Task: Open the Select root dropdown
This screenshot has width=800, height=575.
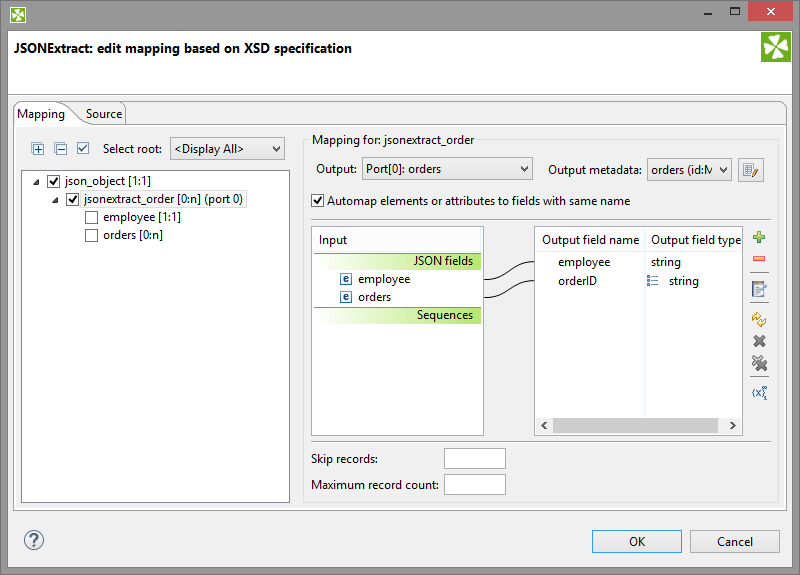Action: (x=227, y=149)
